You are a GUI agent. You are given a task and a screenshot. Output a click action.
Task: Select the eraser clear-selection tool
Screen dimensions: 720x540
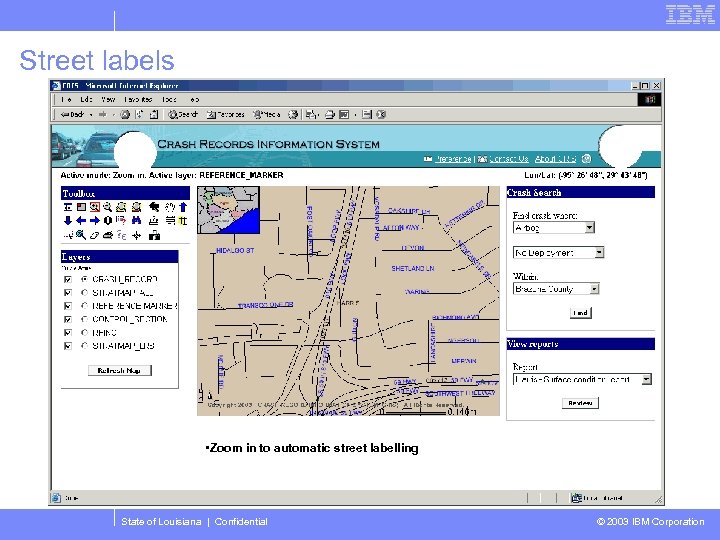pos(95,236)
